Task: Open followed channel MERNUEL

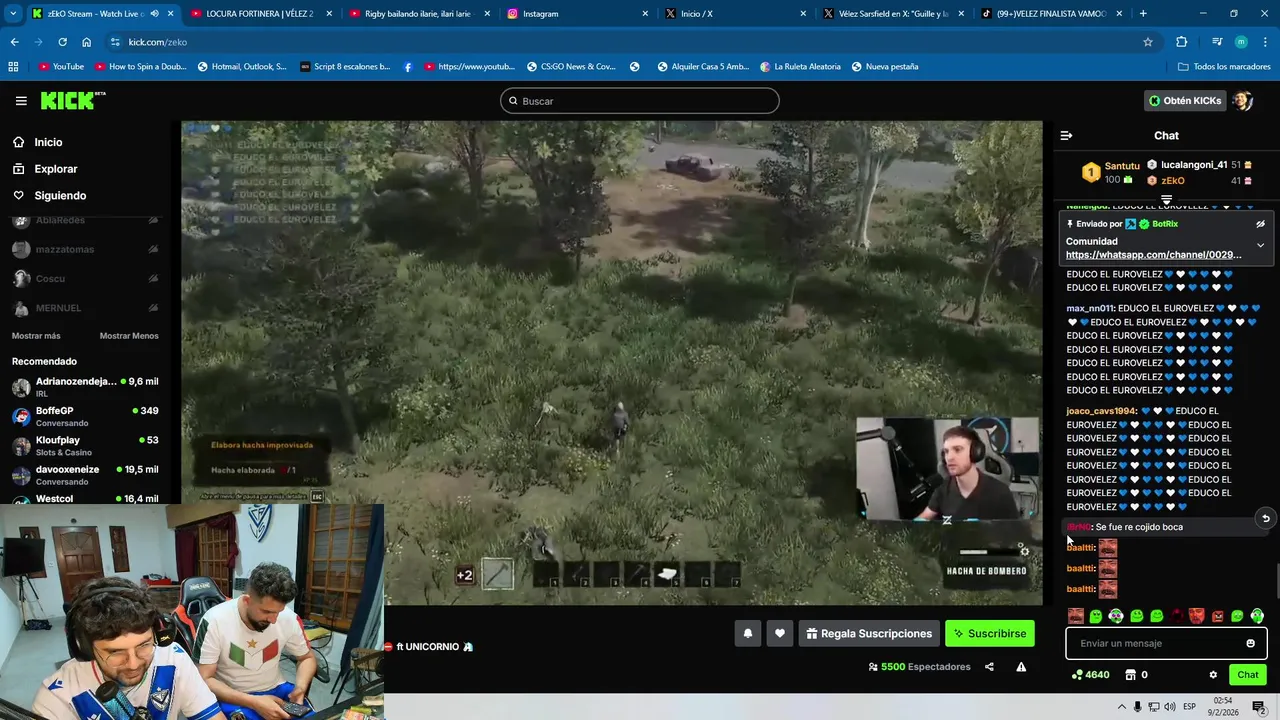Action: pyautogui.click(x=85, y=308)
